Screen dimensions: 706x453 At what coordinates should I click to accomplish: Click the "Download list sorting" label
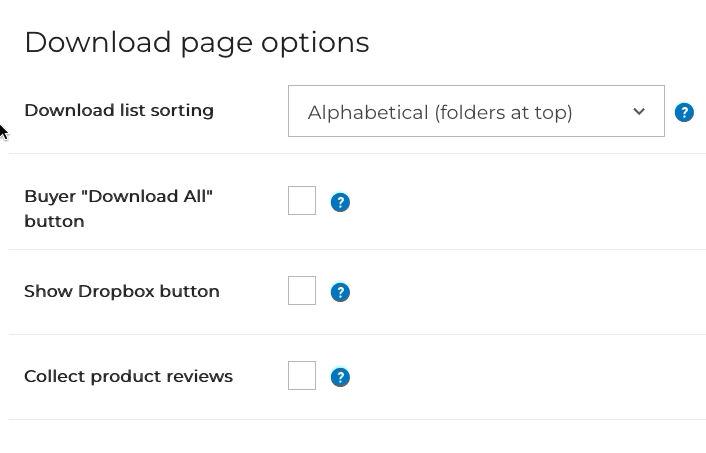tap(119, 110)
